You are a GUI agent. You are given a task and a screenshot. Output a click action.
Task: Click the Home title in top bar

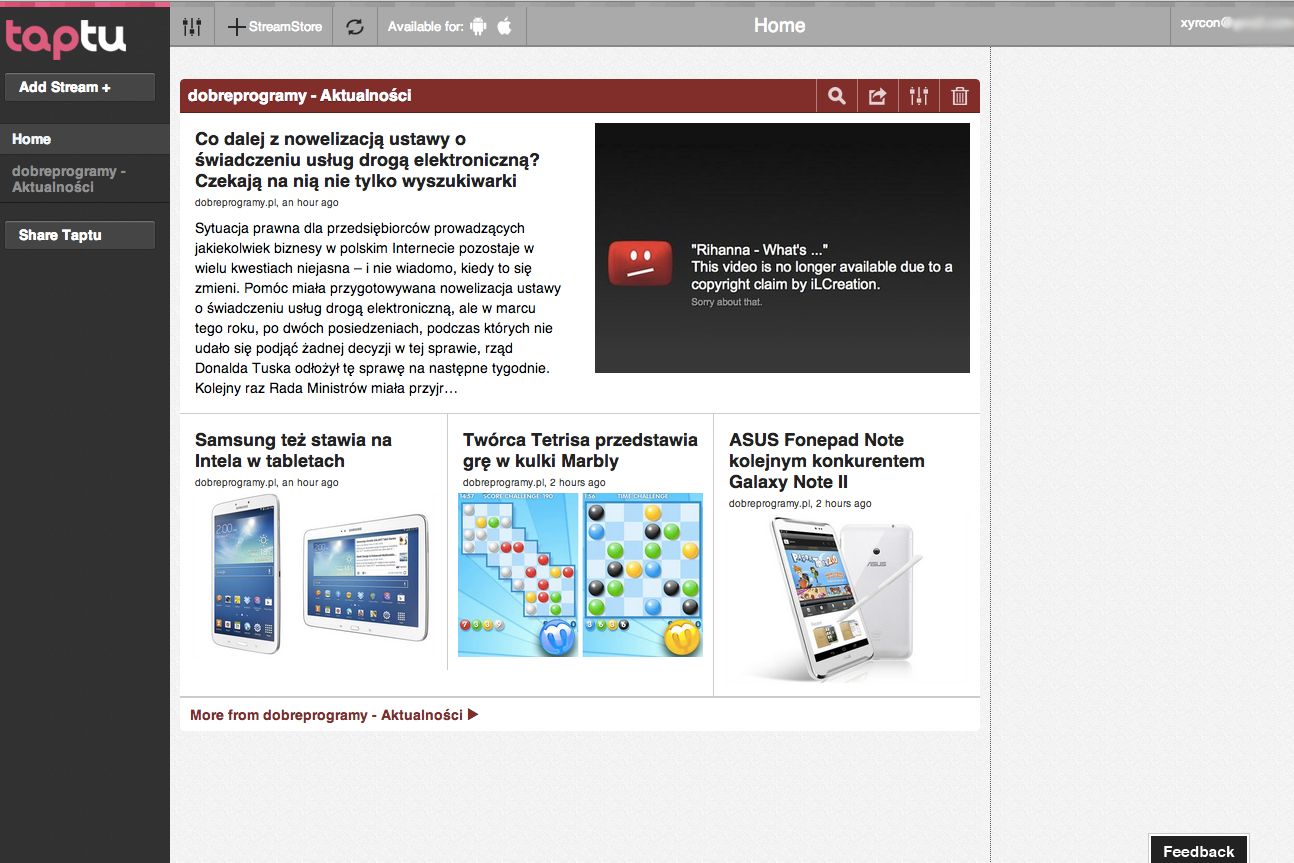click(x=780, y=26)
